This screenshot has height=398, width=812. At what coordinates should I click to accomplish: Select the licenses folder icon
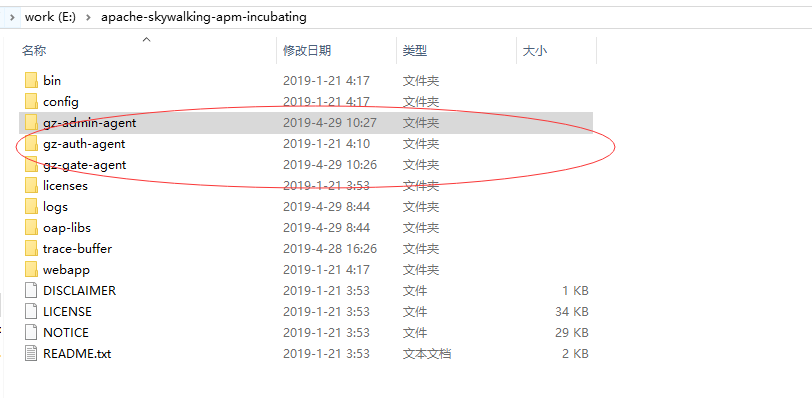[x=31, y=185]
